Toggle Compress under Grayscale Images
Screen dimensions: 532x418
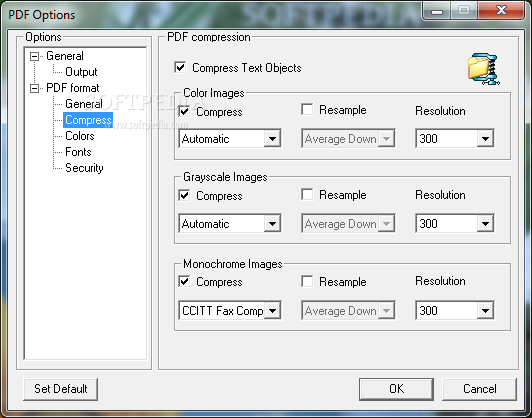point(184,195)
